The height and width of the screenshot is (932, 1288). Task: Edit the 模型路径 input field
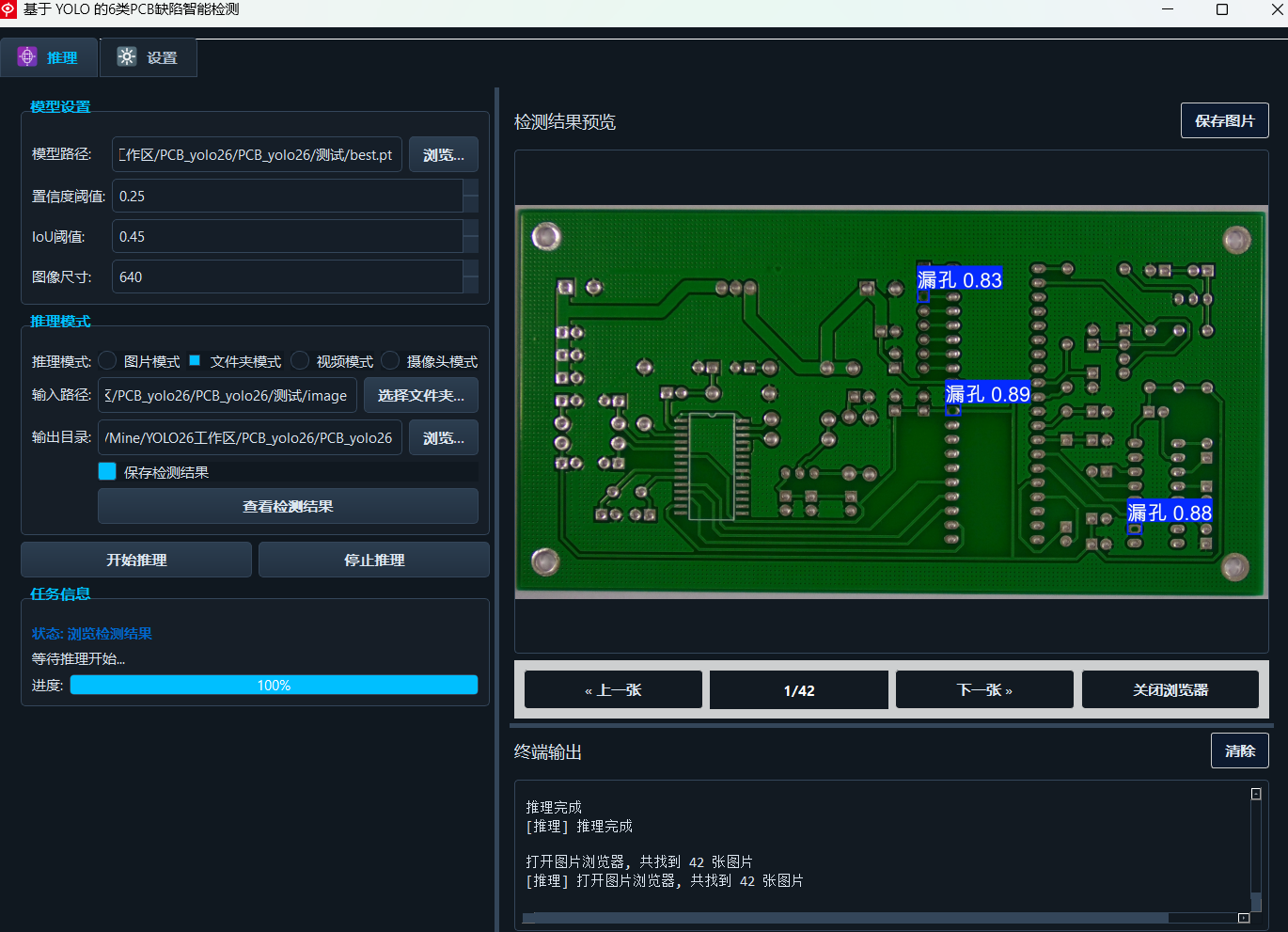pyautogui.click(x=257, y=154)
